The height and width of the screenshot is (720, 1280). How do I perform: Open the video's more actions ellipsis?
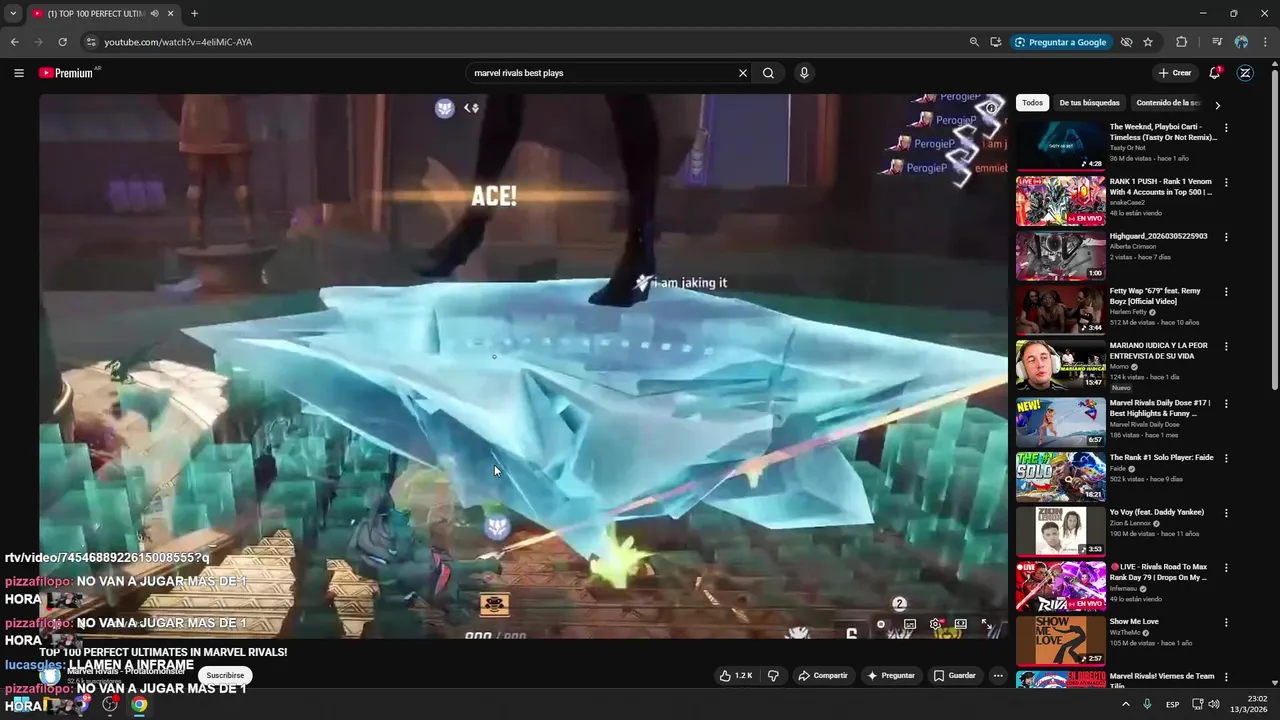click(998, 676)
